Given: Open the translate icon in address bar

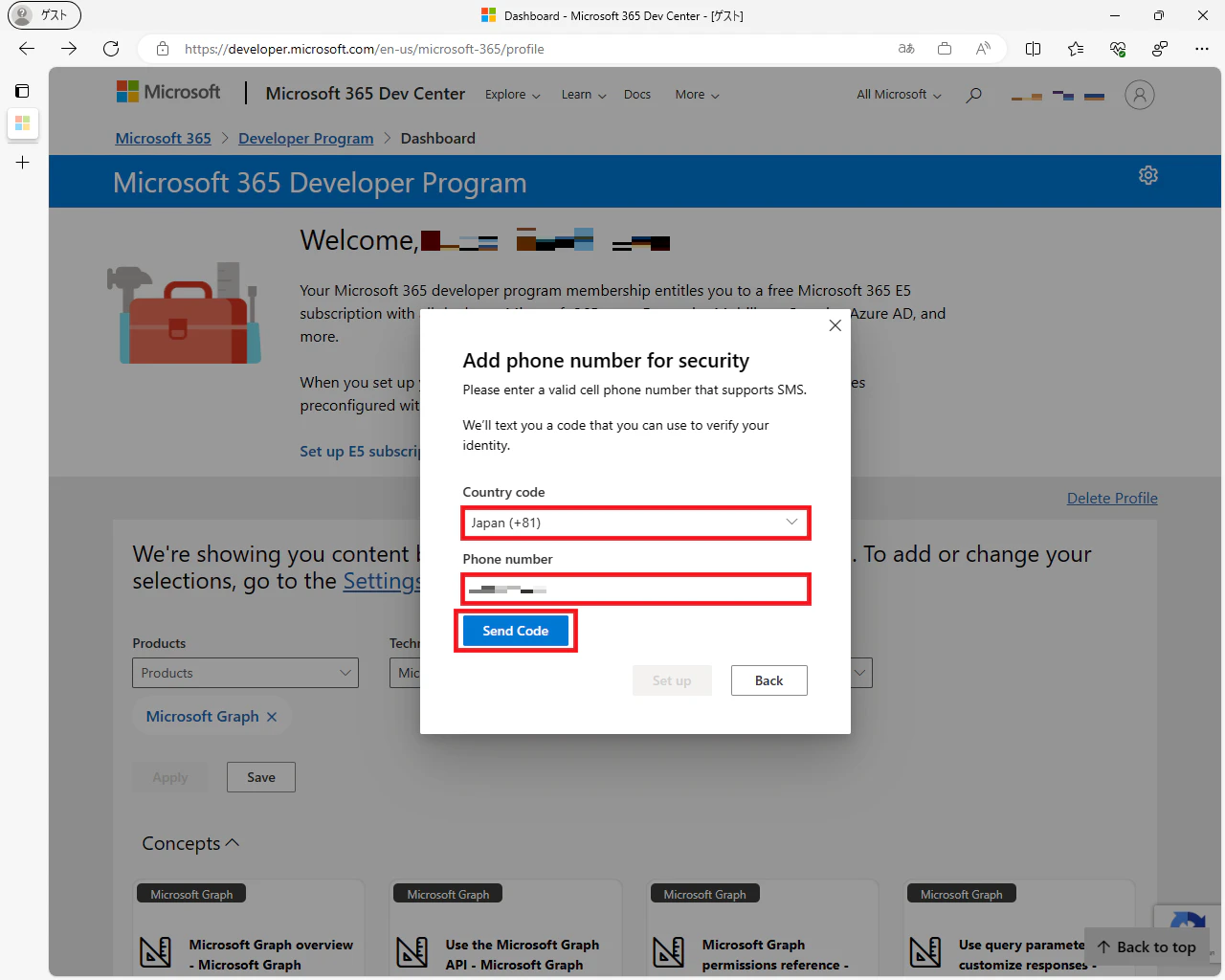Looking at the screenshot, I should (906, 49).
